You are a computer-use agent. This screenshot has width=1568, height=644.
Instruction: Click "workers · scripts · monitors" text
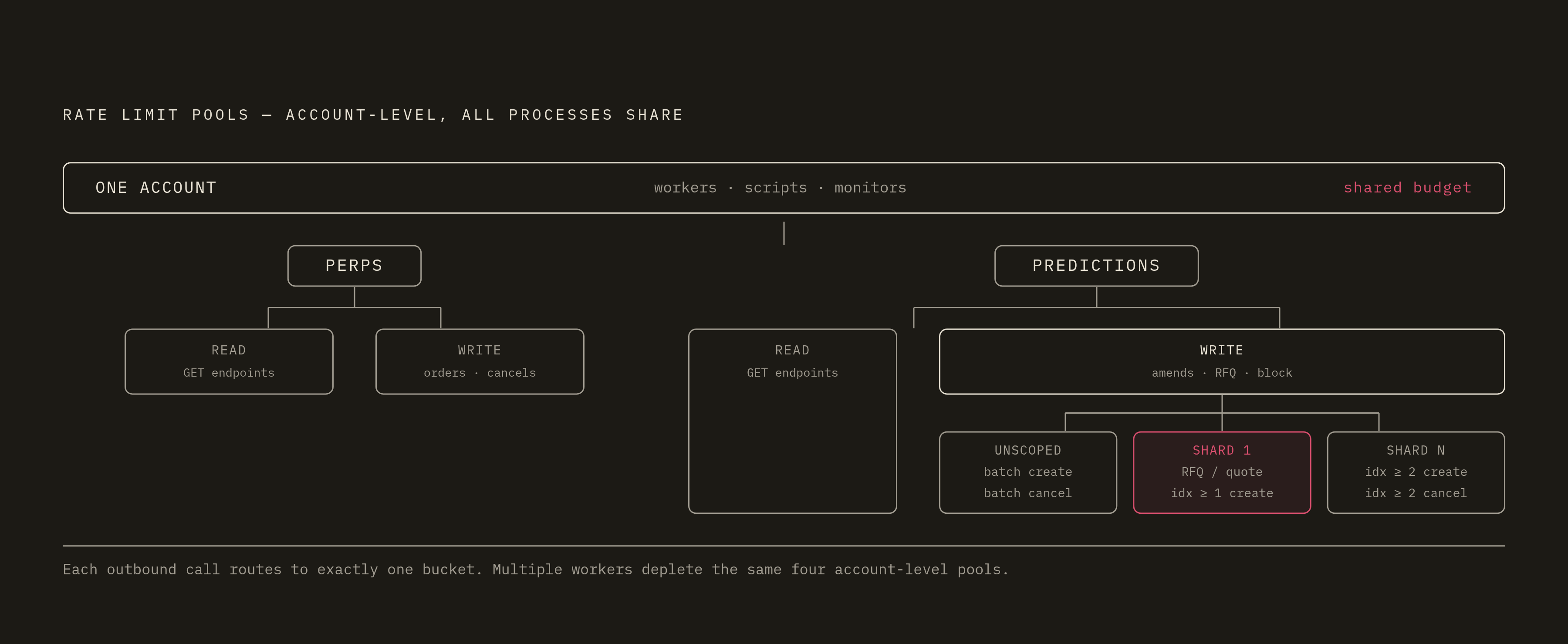tap(780, 188)
